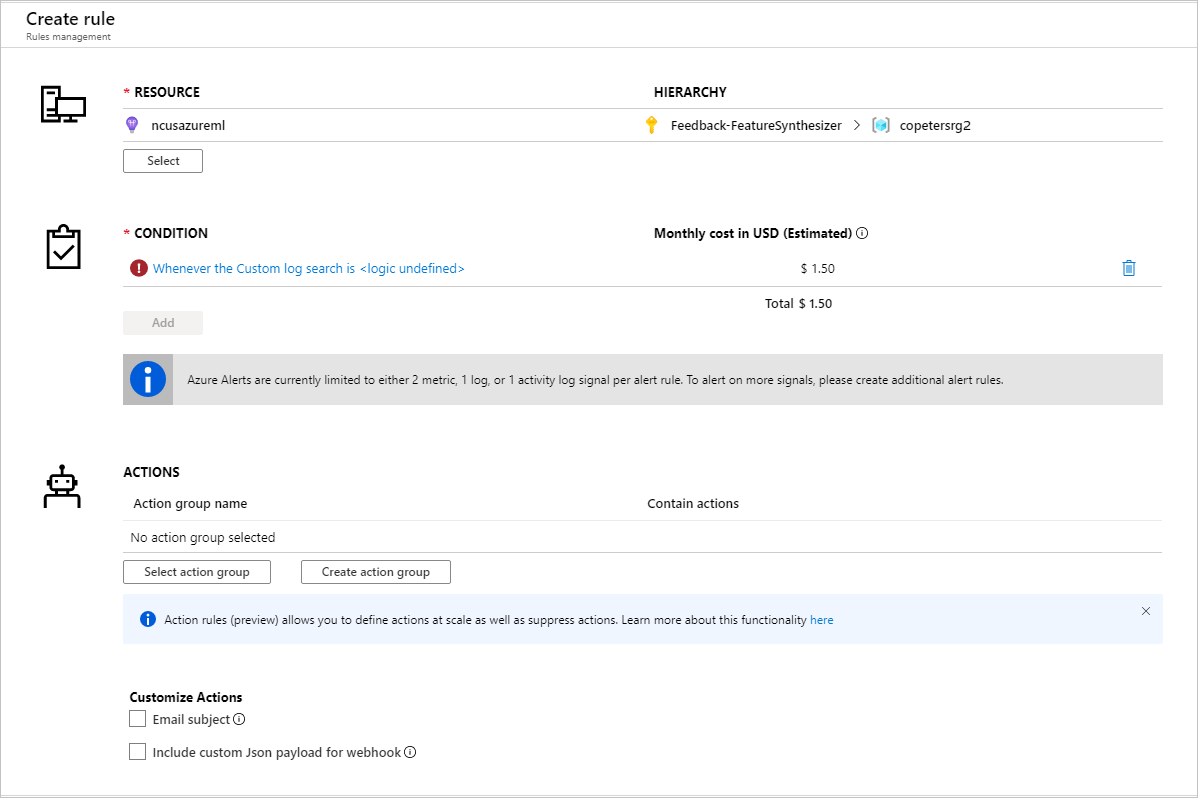This screenshot has width=1198, height=798.
Task: Click the Select resource button
Action: click(x=163, y=161)
